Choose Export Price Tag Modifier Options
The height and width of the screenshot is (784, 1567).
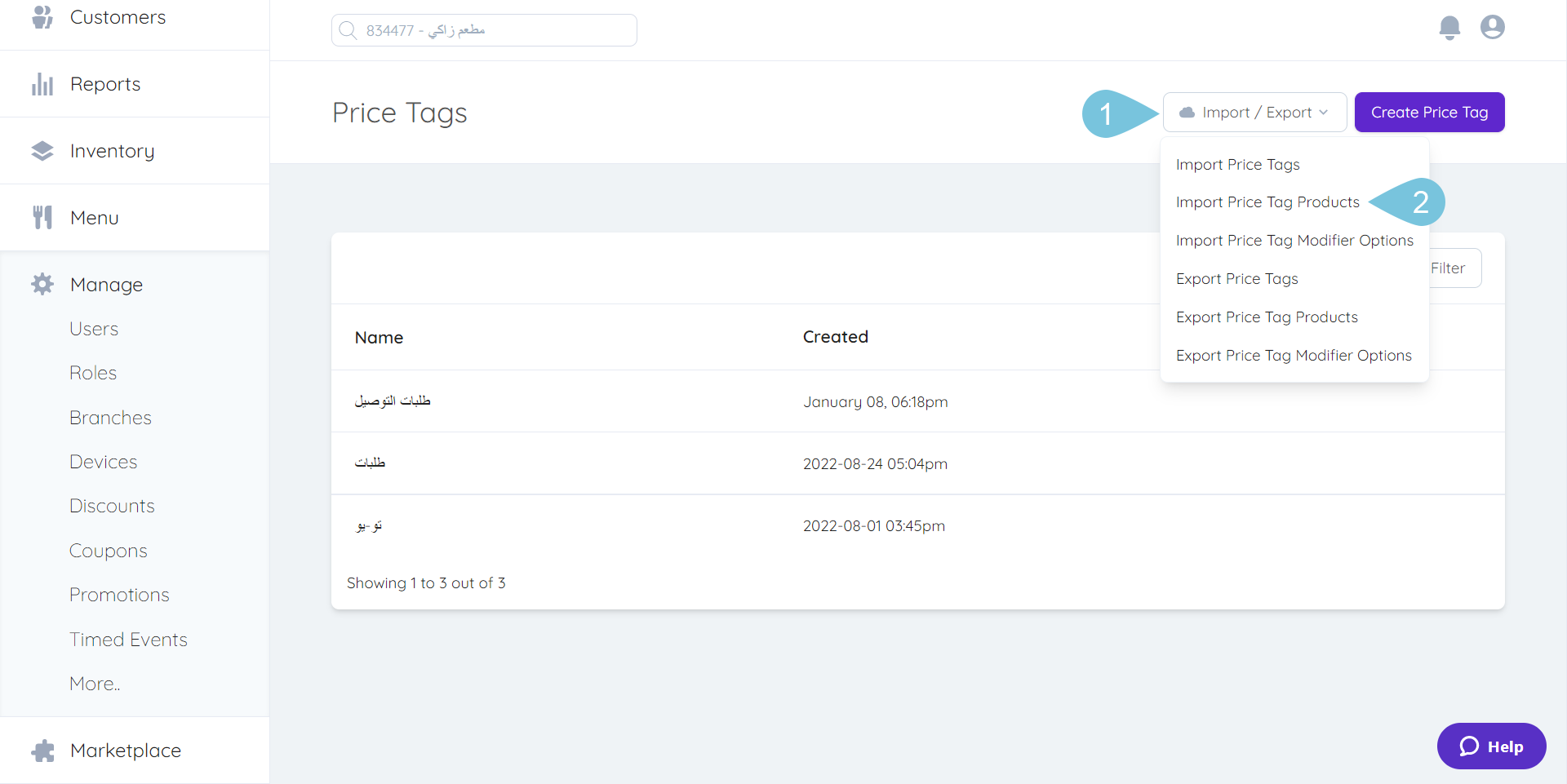point(1294,355)
